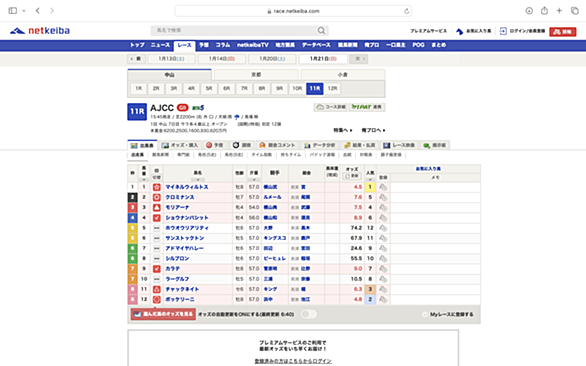Viewport: 586px width, 366px height.
Task: Open favorite horses icon in header
Action: point(459,31)
